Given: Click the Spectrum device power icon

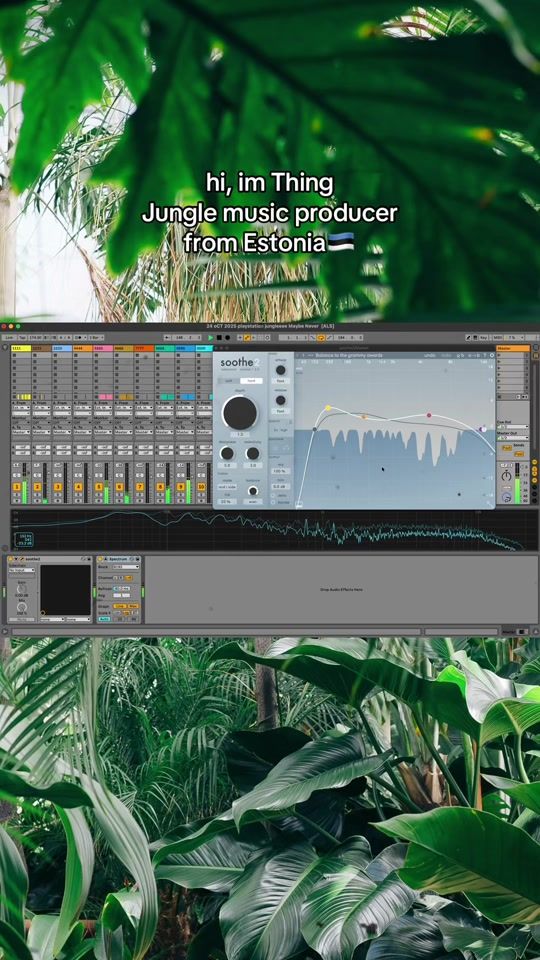Looking at the screenshot, I should pos(100,559).
